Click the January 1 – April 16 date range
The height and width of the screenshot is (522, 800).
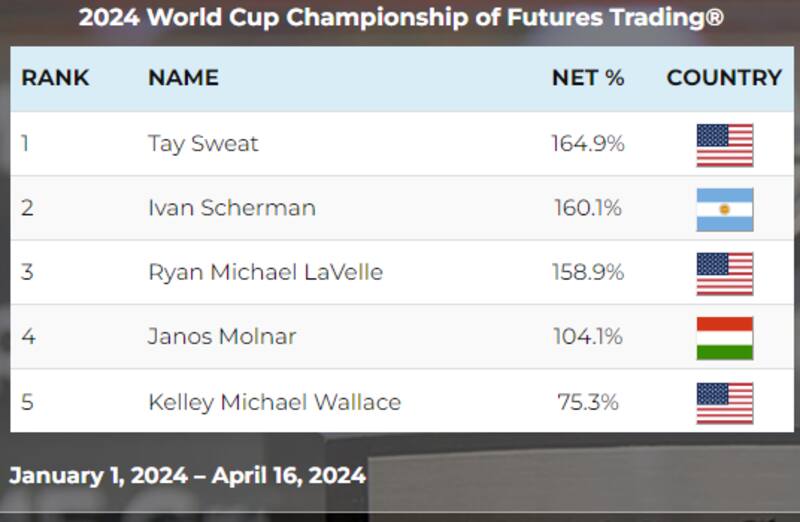tap(187, 475)
